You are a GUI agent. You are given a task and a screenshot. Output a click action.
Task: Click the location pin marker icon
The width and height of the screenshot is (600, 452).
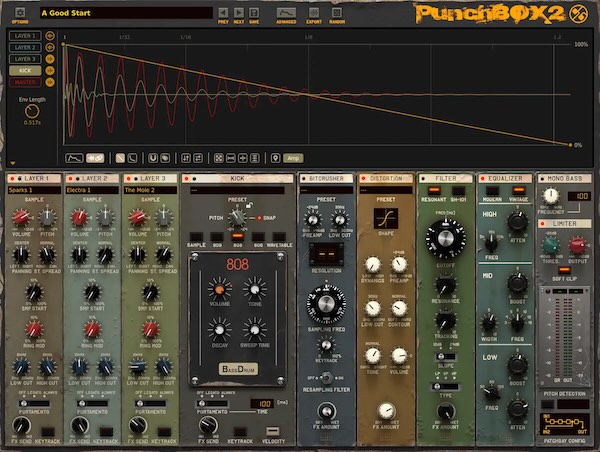(x=275, y=158)
